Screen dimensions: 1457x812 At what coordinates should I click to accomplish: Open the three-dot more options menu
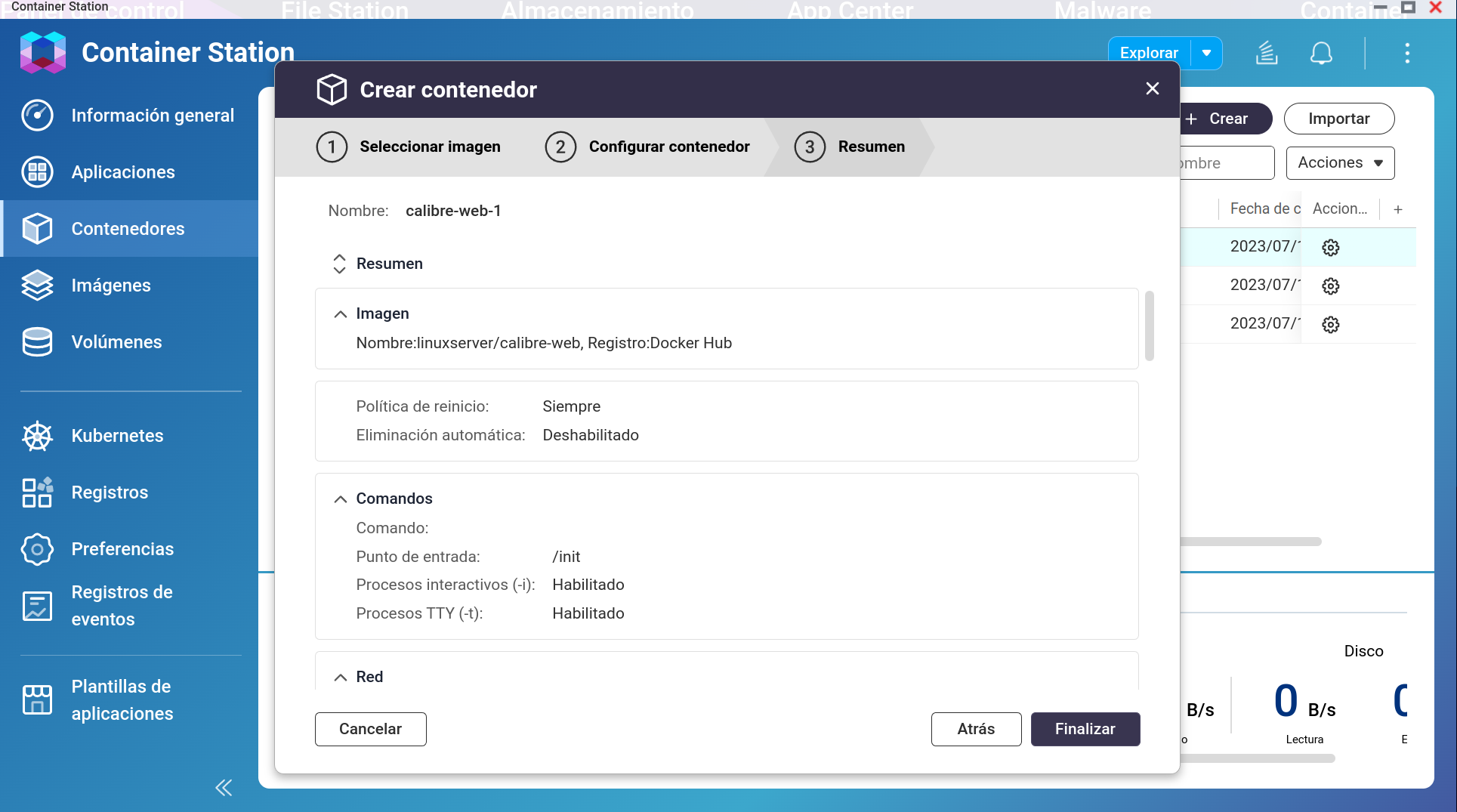click(x=1406, y=54)
